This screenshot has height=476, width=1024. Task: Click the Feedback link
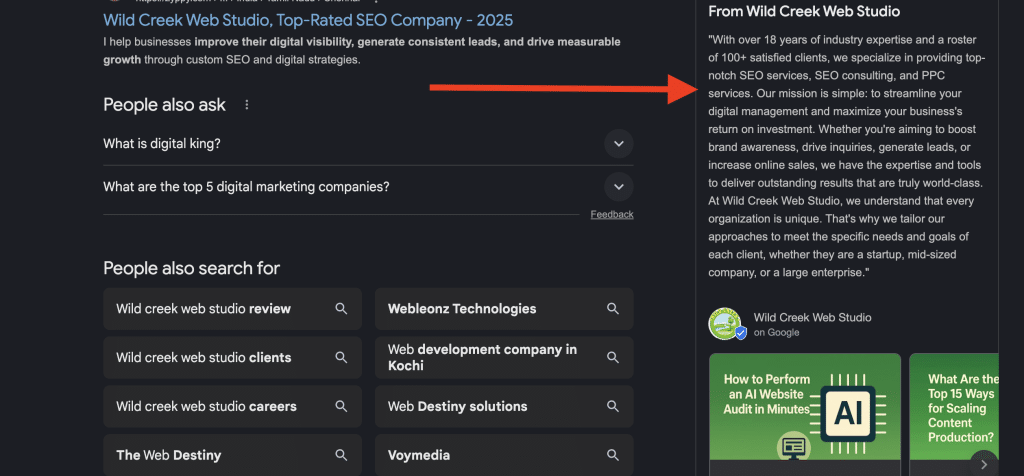[612, 214]
